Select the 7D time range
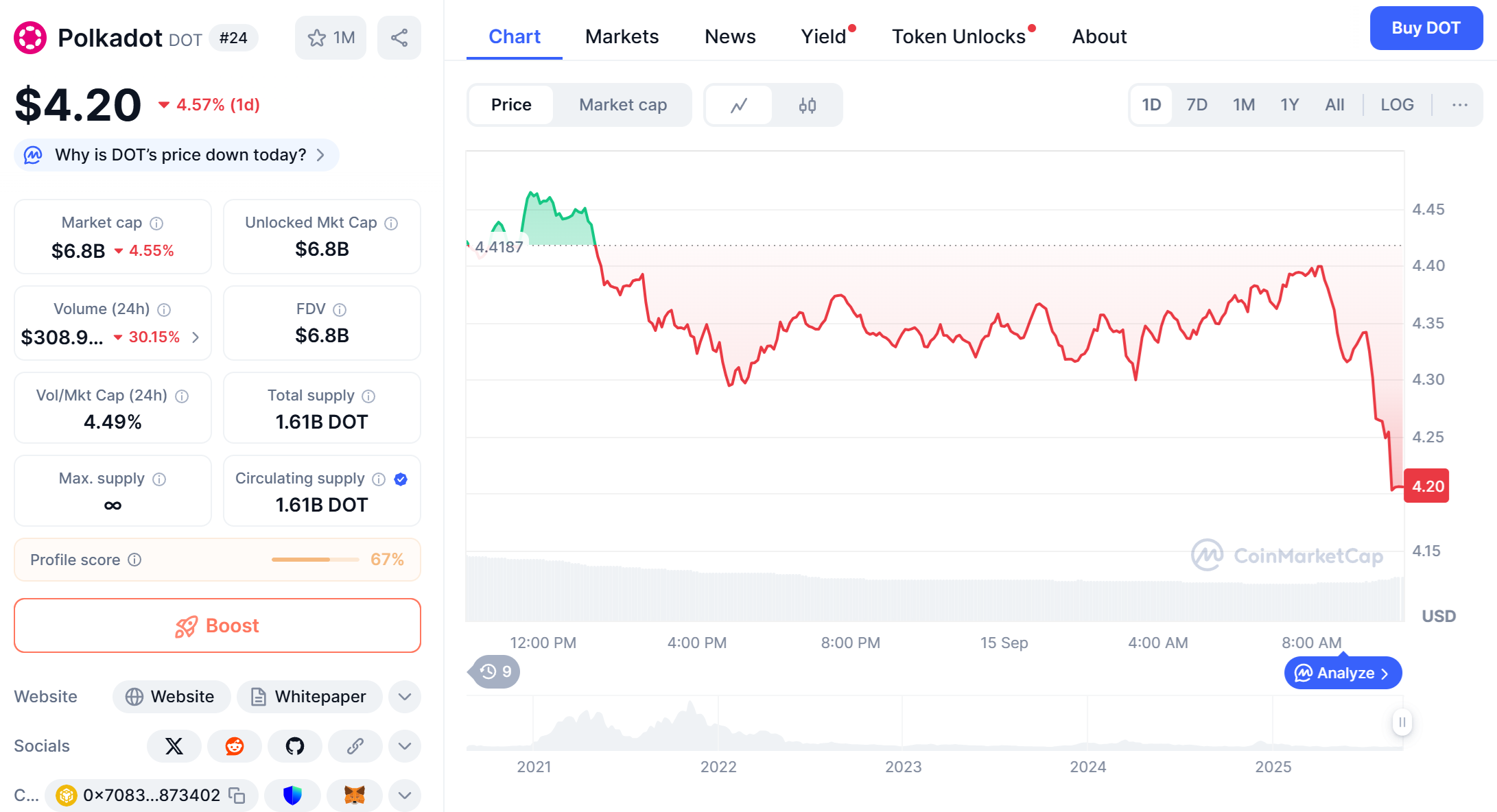Viewport: 1497px width, 812px height. tap(1197, 105)
